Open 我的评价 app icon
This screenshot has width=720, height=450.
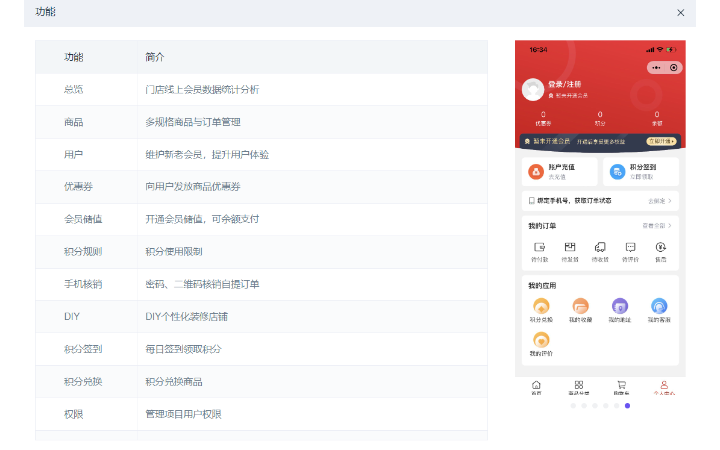point(541,340)
